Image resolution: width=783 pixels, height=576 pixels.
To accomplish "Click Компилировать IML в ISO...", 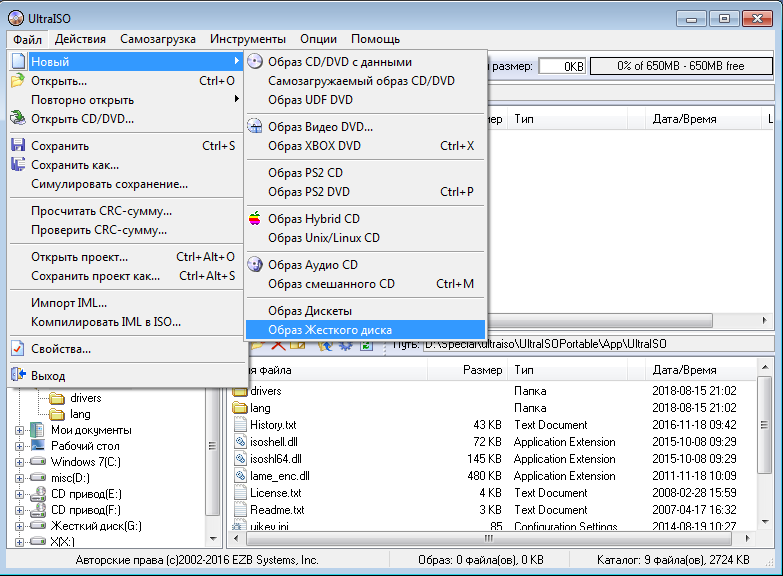I will click(126, 322).
